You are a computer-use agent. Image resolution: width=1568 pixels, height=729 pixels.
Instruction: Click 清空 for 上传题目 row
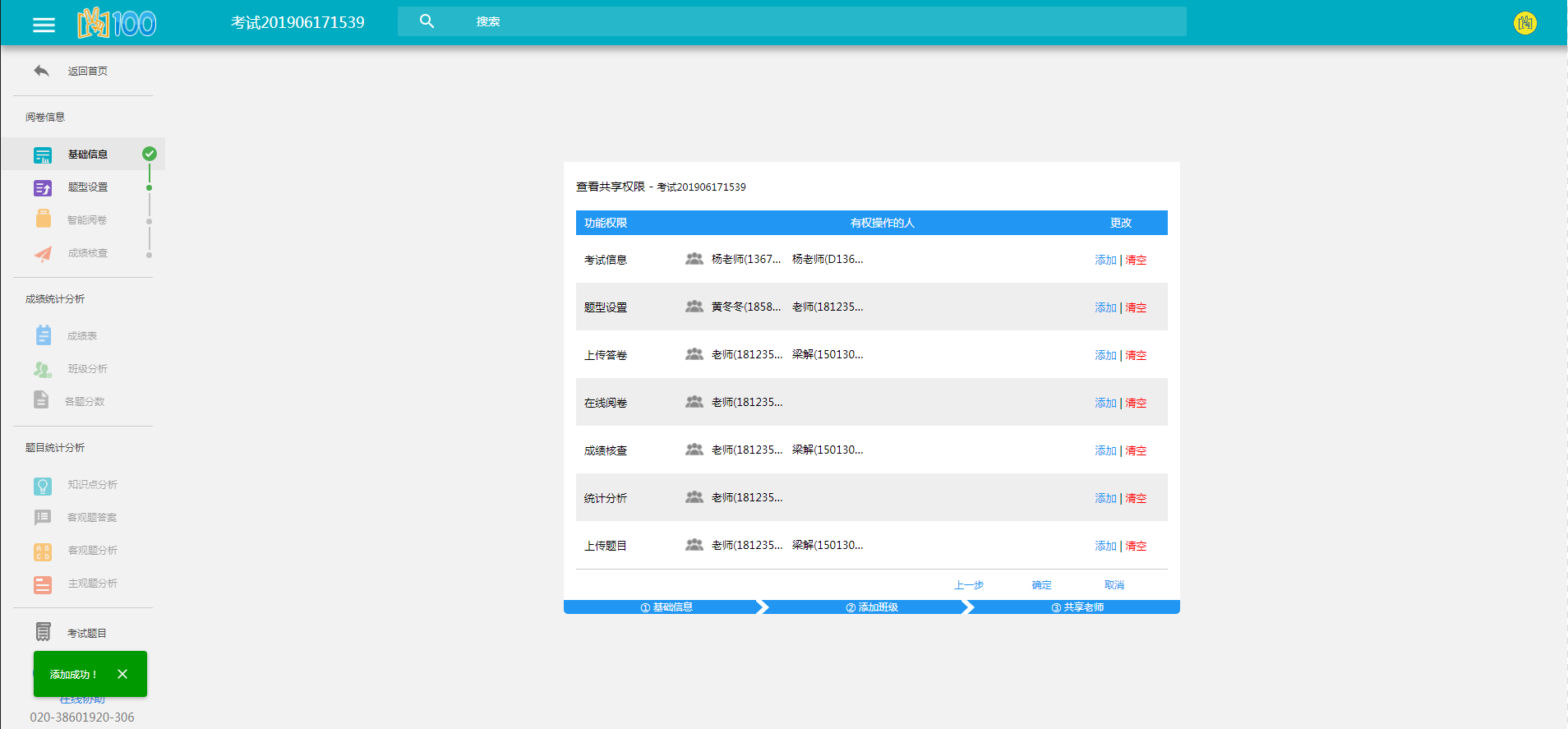1136,546
